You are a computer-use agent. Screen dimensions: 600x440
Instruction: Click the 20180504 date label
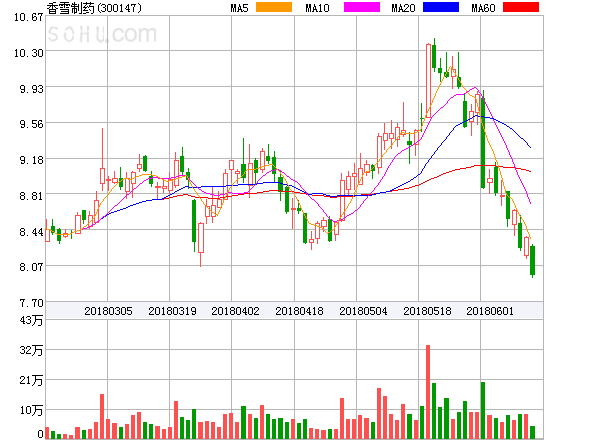(363, 311)
